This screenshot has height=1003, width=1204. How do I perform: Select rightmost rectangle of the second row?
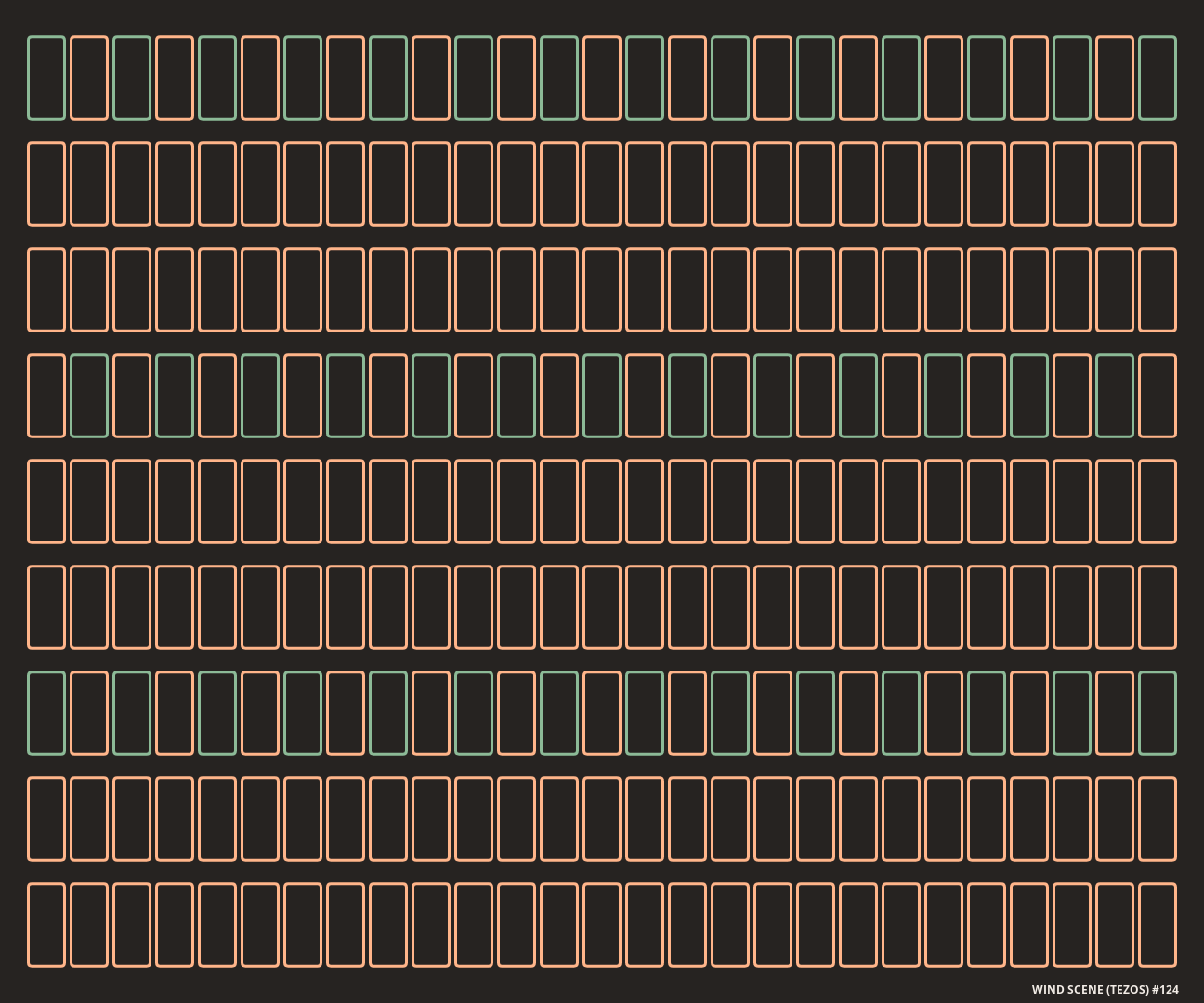[x=1158, y=184]
